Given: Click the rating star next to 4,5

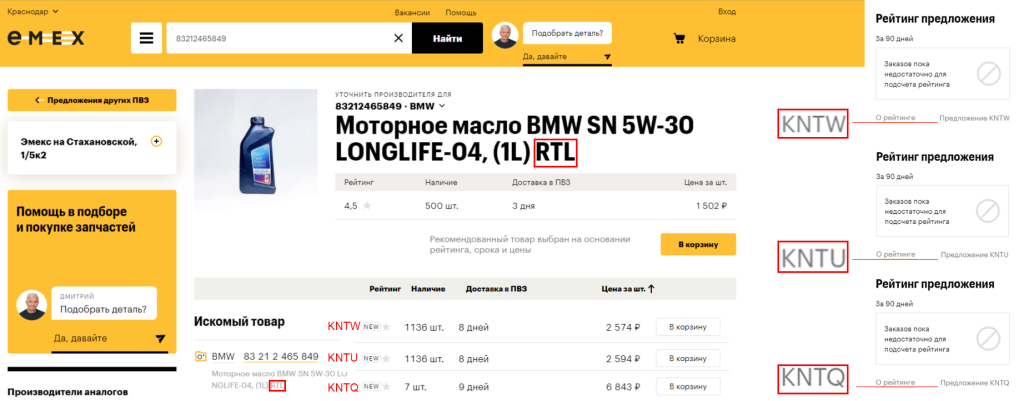Looking at the screenshot, I should pos(367,206).
